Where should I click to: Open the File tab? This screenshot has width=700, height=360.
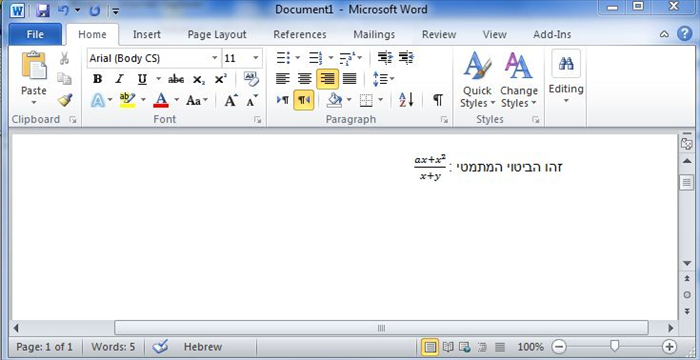(x=35, y=34)
